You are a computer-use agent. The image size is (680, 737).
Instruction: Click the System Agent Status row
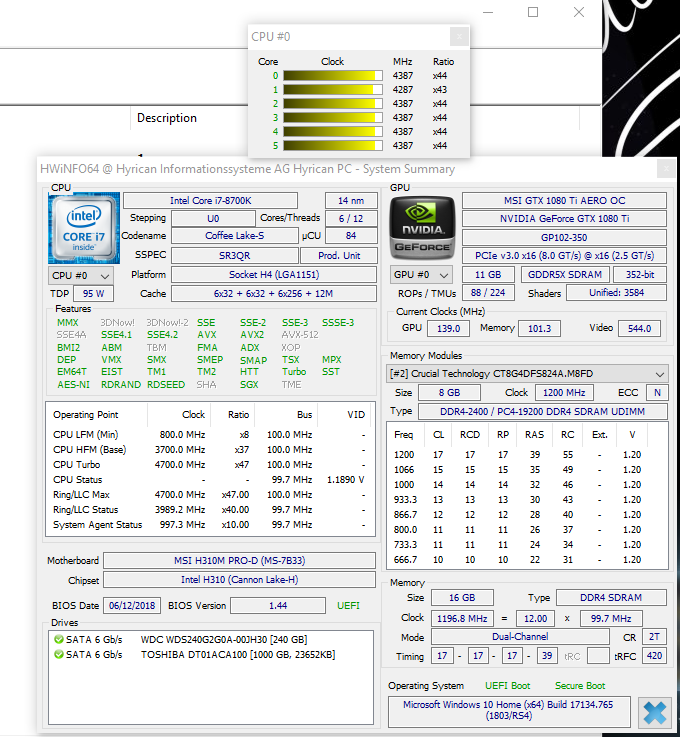point(209,525)
